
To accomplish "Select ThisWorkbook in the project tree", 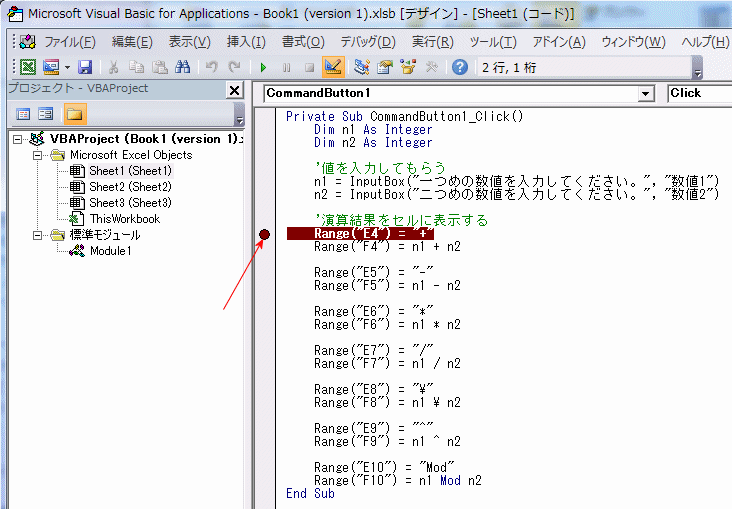I will 123,219.
